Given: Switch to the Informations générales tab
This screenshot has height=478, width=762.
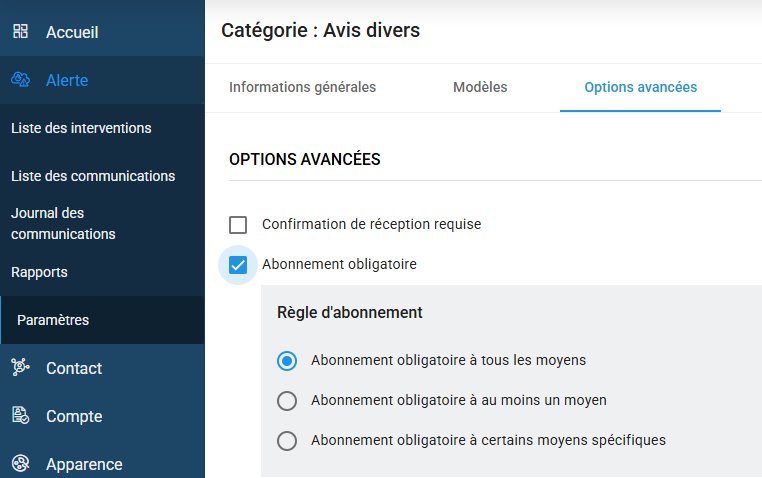Looking at the screenshot, I should point(302,87).
